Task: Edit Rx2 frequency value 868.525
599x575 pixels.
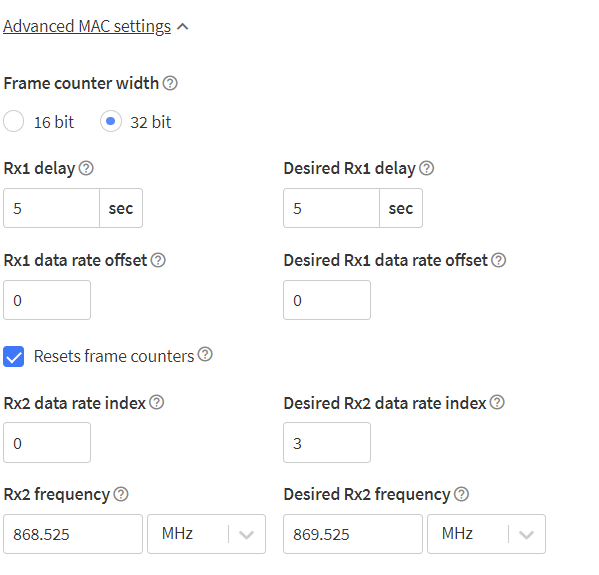Action: coord(73,534)
